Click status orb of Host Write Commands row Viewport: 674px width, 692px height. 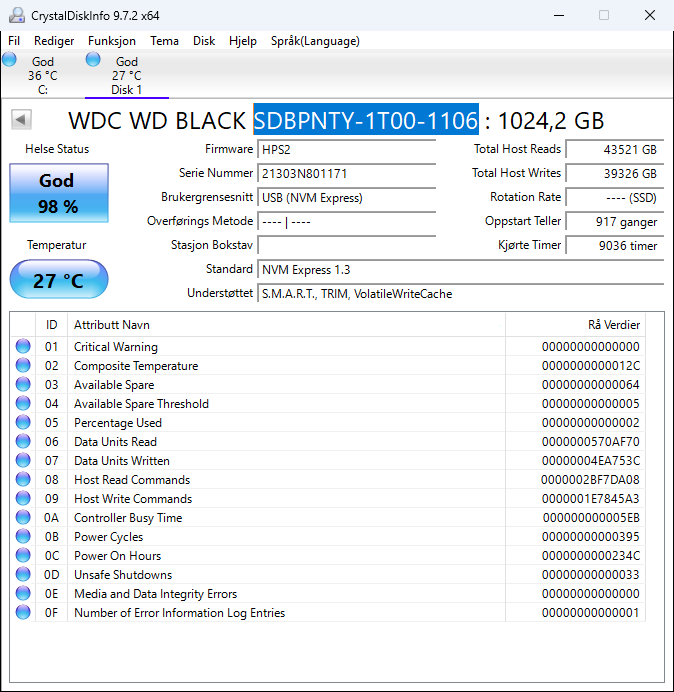23,498
